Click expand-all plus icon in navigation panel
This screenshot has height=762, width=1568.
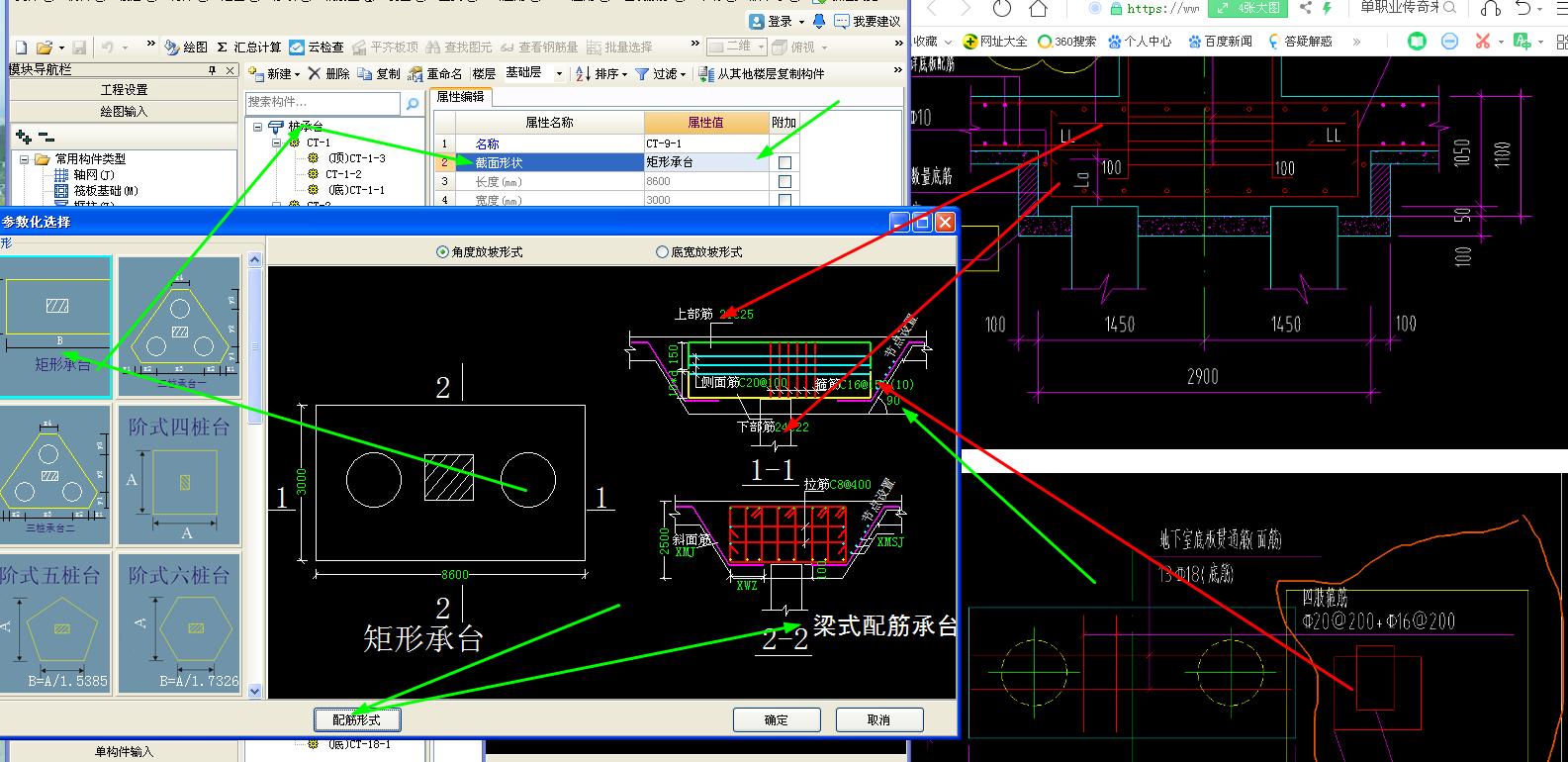tap(24, 137)
